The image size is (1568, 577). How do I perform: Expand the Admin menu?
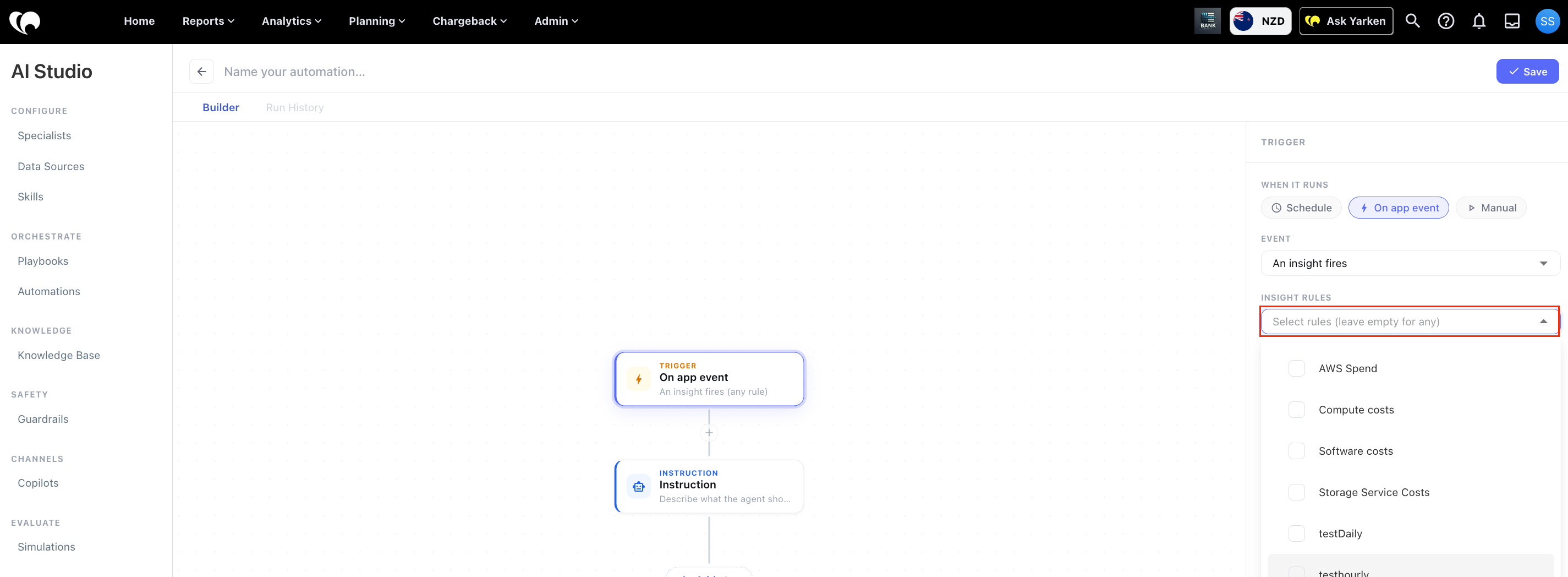556,21
